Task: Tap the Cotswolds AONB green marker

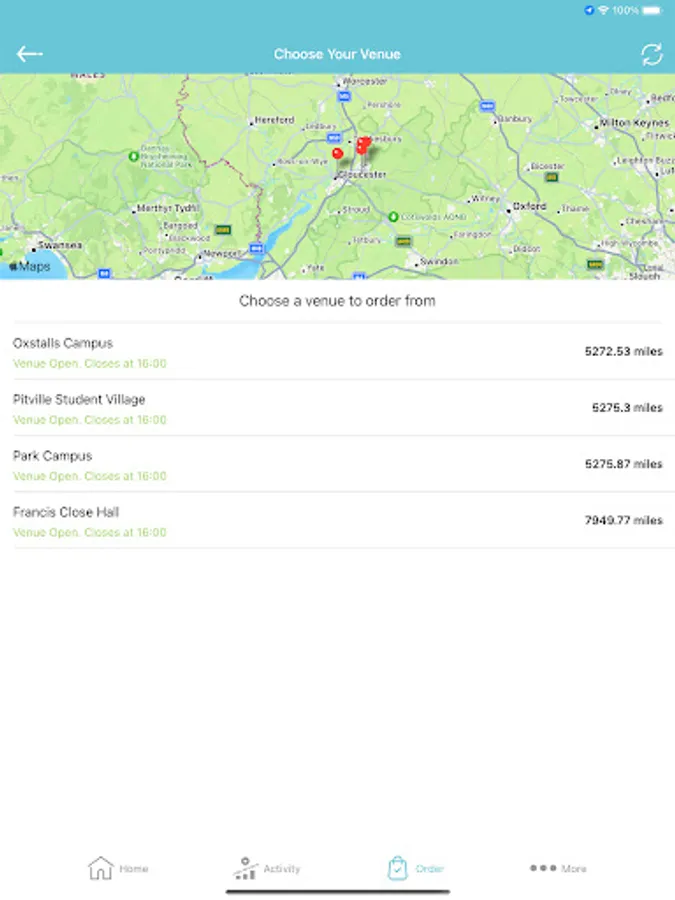Action: 393,217
